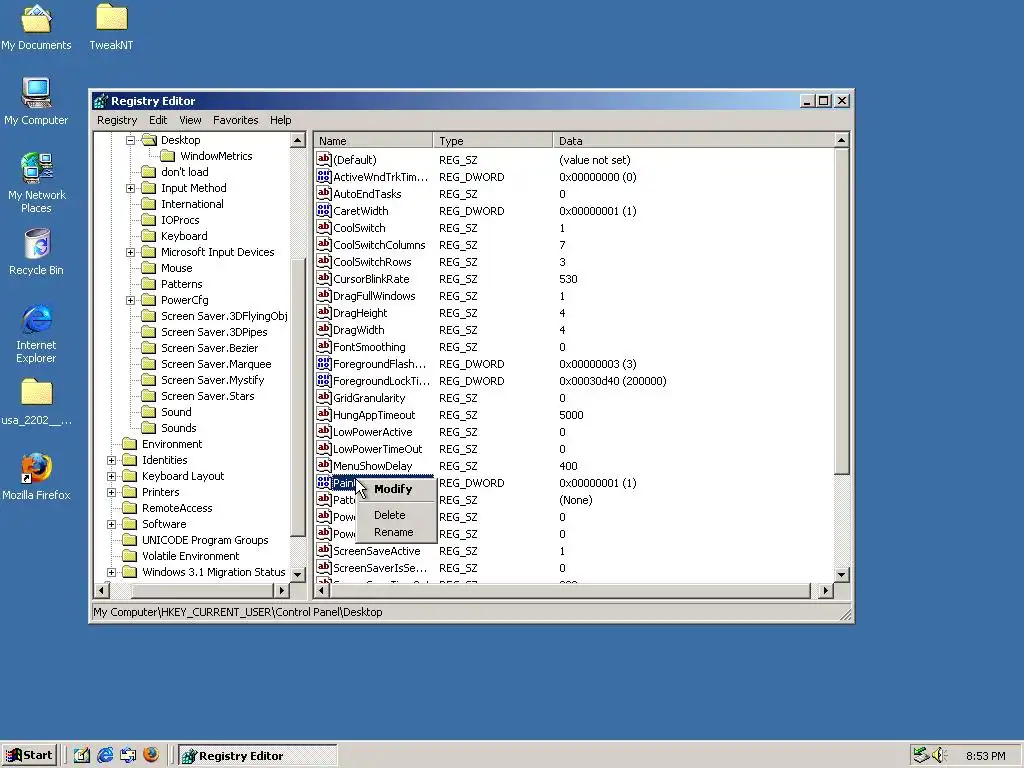Open the View menu
Screen dimensions: 1024x768
point(190,120)
